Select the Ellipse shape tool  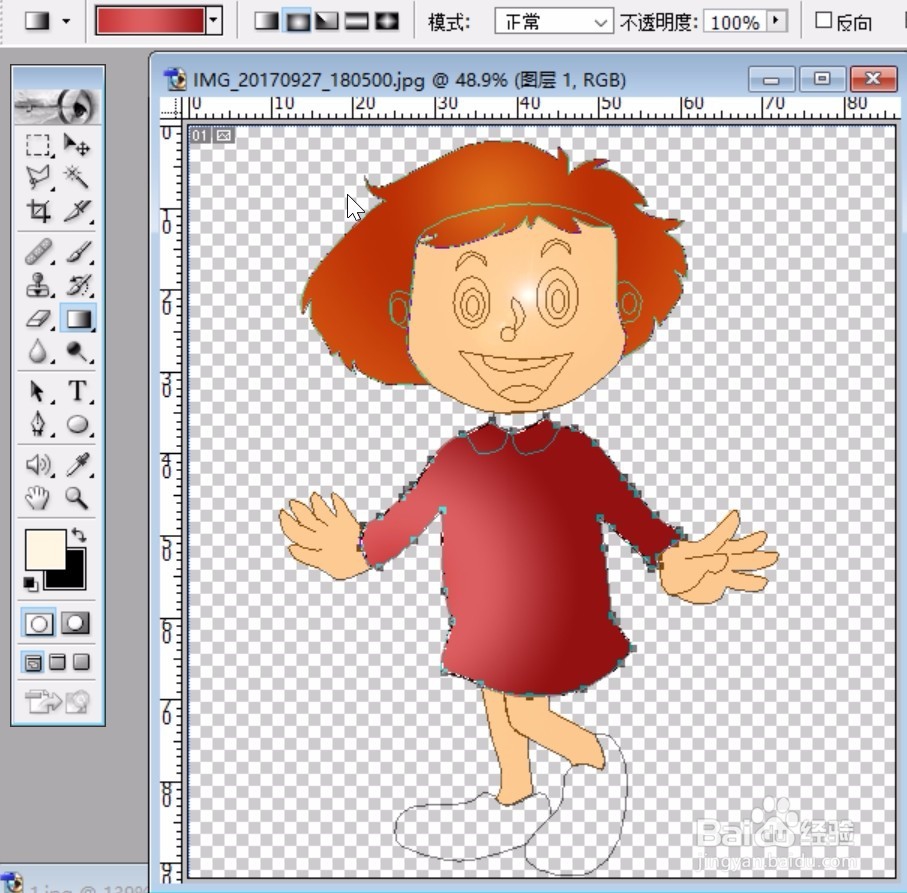coord(76,425)
